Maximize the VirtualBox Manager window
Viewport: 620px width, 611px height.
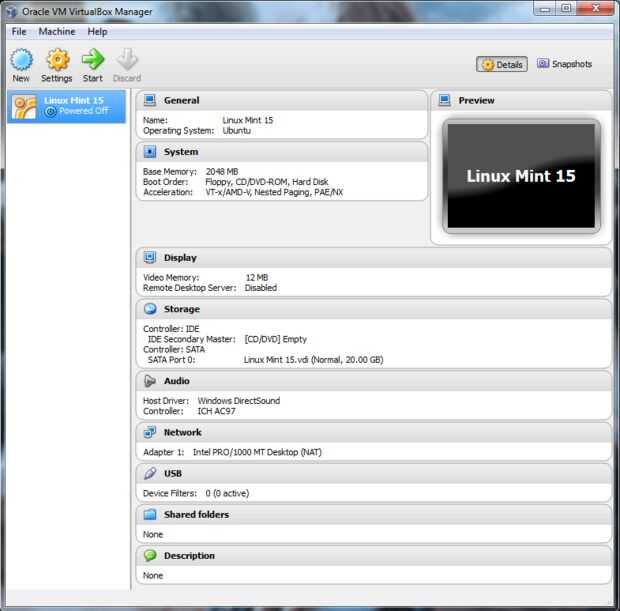566,8
